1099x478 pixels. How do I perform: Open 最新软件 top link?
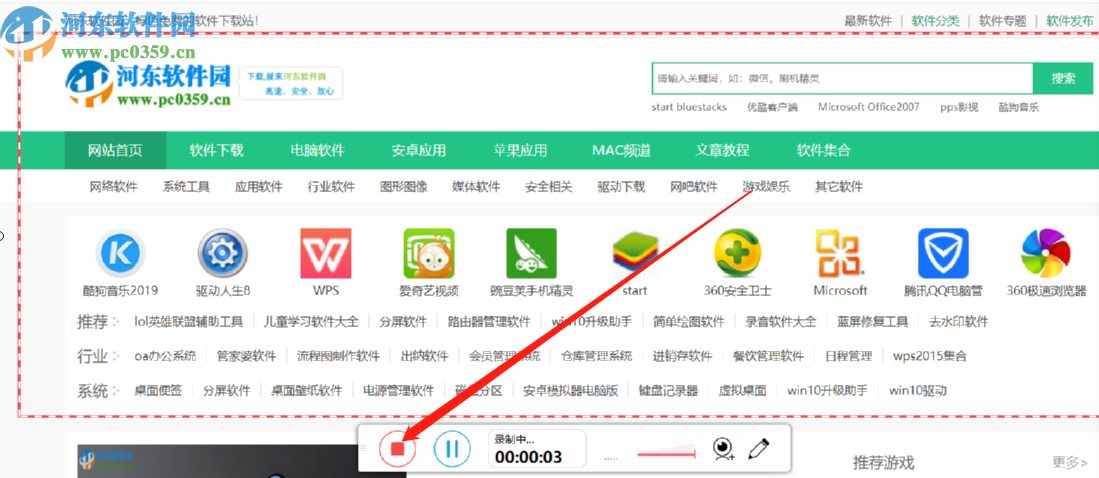click(868, 21)
